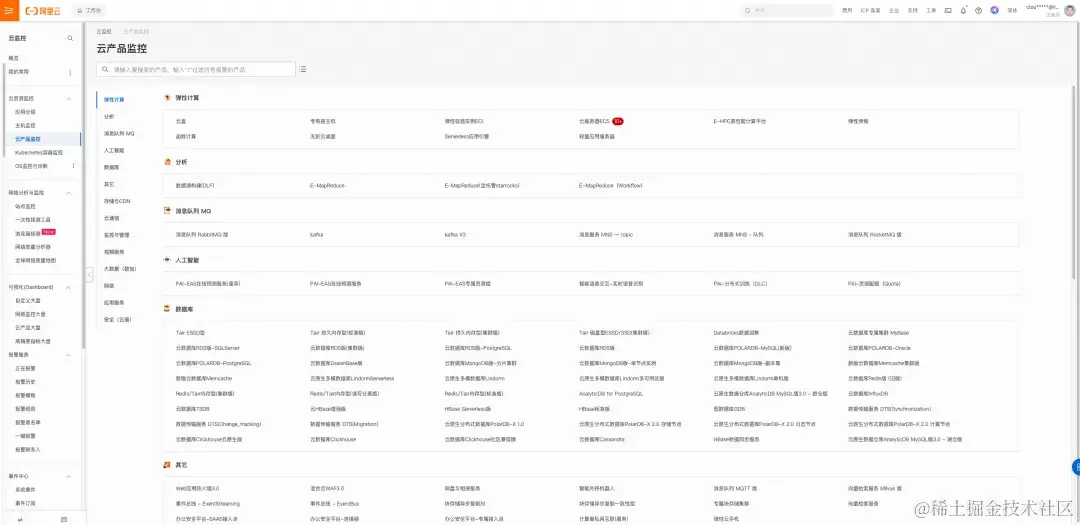Viewport: 1080px width, 525px height.
Task: Select the 消息队列 MQ category tab
Action: point(119,134)
